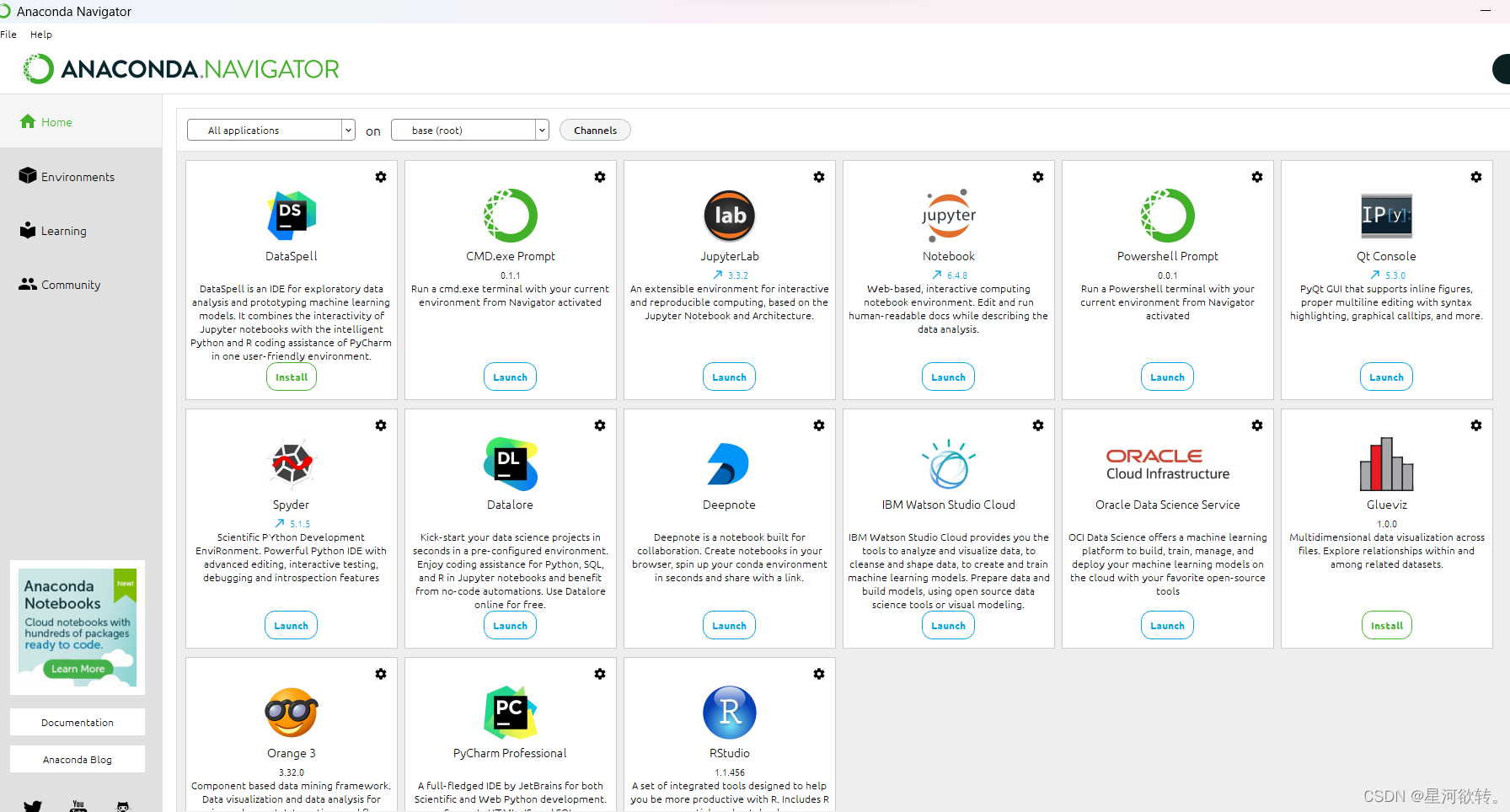Open settings gear on Oracle Data Science card
Viewport: 1510px width, 812px height.
(1257, 425)
